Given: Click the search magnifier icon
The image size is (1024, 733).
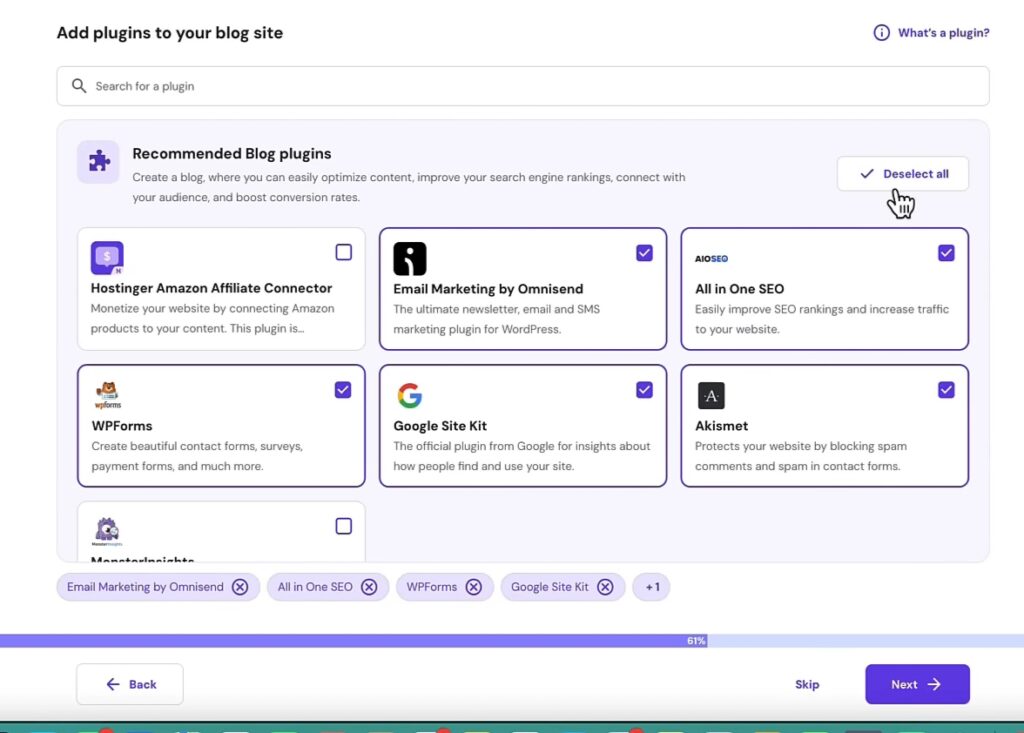Looking at the screenshot, I should [x=79, y=86].
